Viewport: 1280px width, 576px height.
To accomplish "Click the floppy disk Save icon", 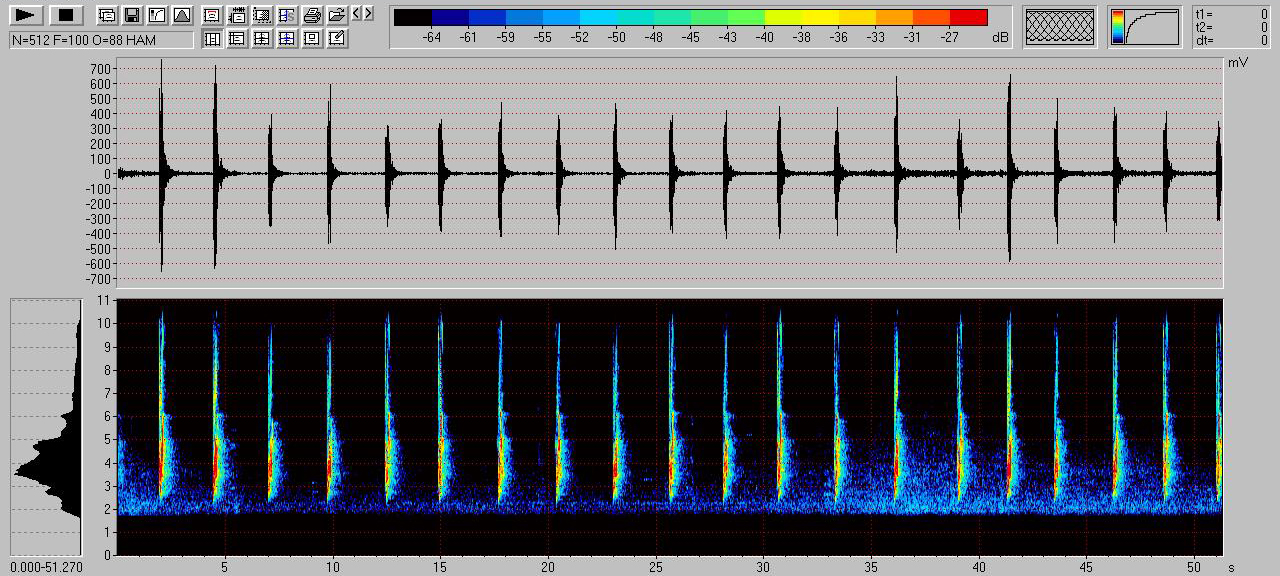I will pyautogui.click(x=132, y=15).
